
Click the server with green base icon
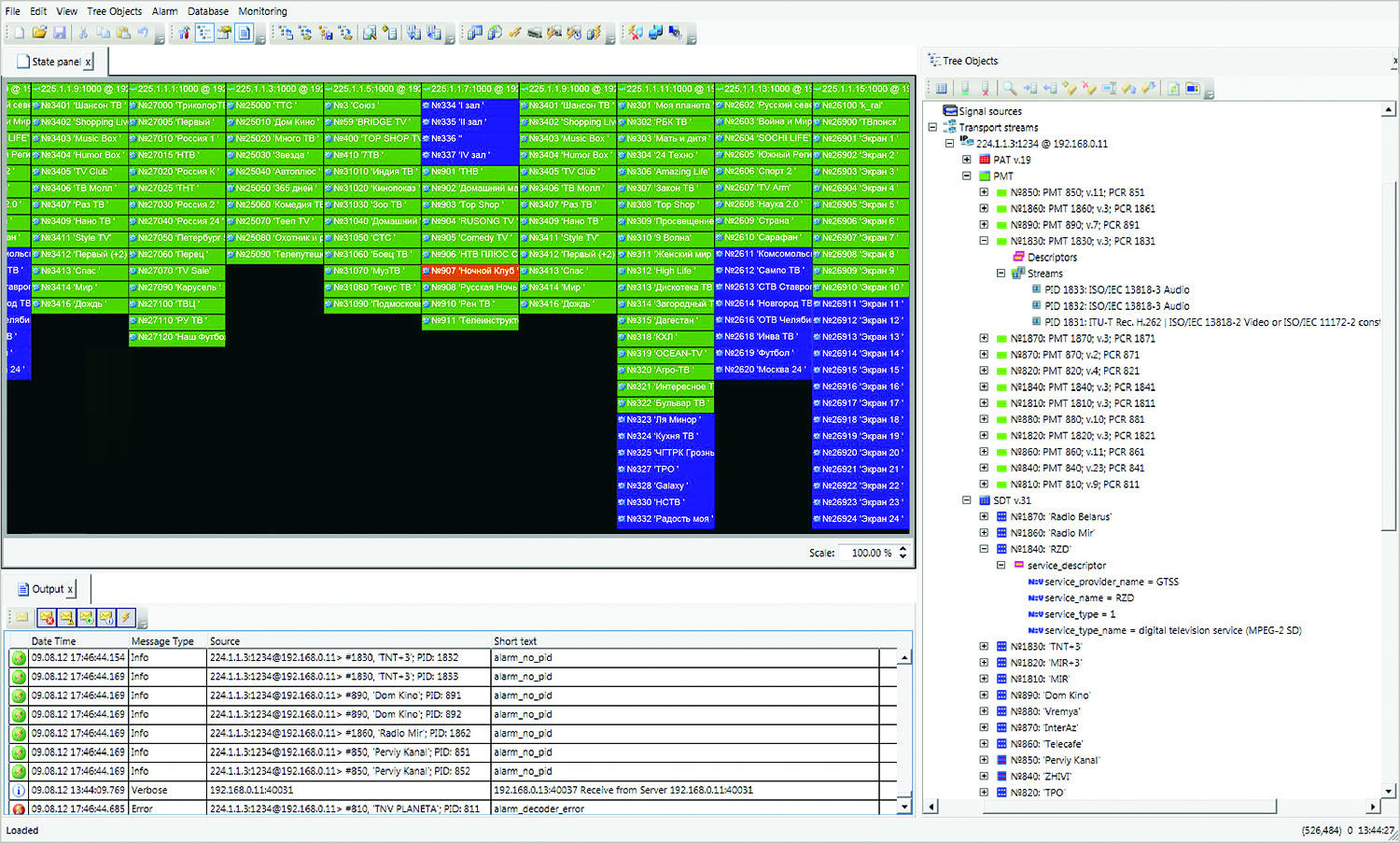(x=965, y=88)
